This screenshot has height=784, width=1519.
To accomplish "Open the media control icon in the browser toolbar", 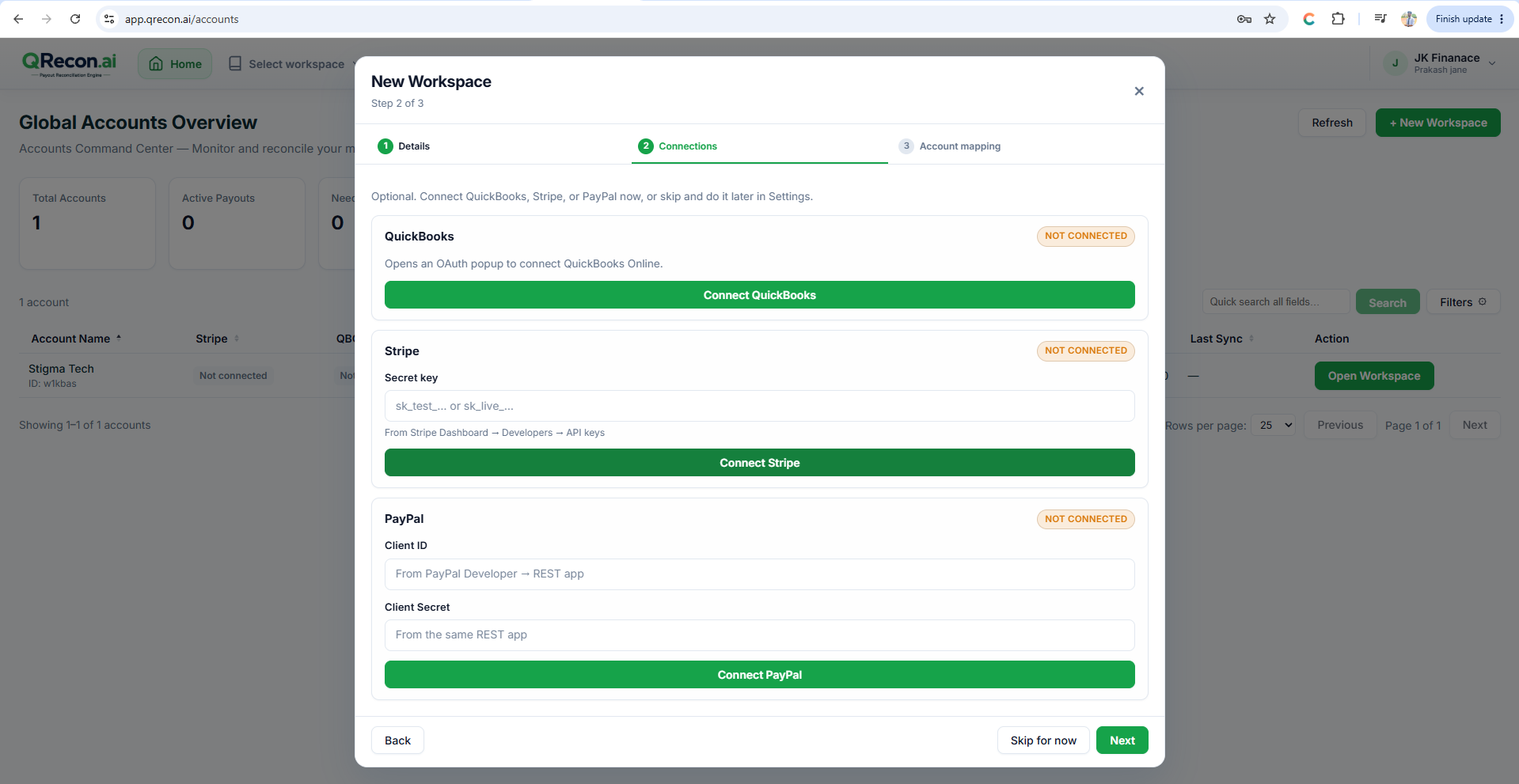I will 1380,19.
